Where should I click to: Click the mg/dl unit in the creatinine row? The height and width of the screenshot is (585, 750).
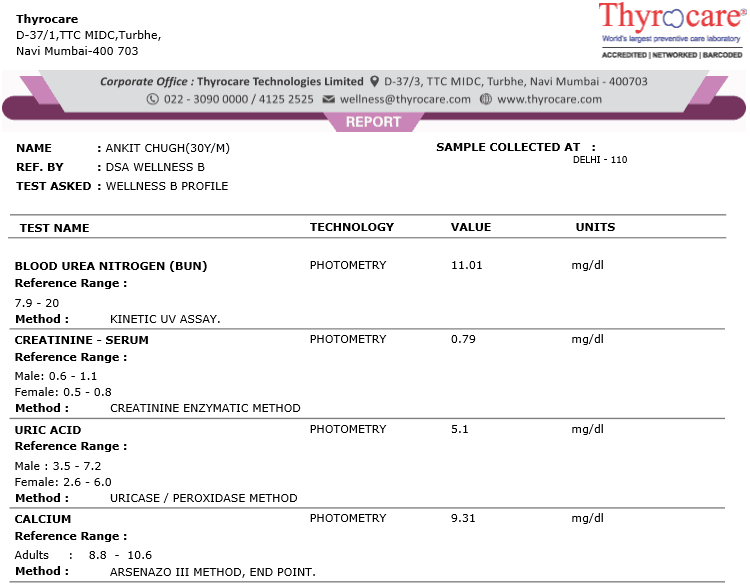[587, 340]
